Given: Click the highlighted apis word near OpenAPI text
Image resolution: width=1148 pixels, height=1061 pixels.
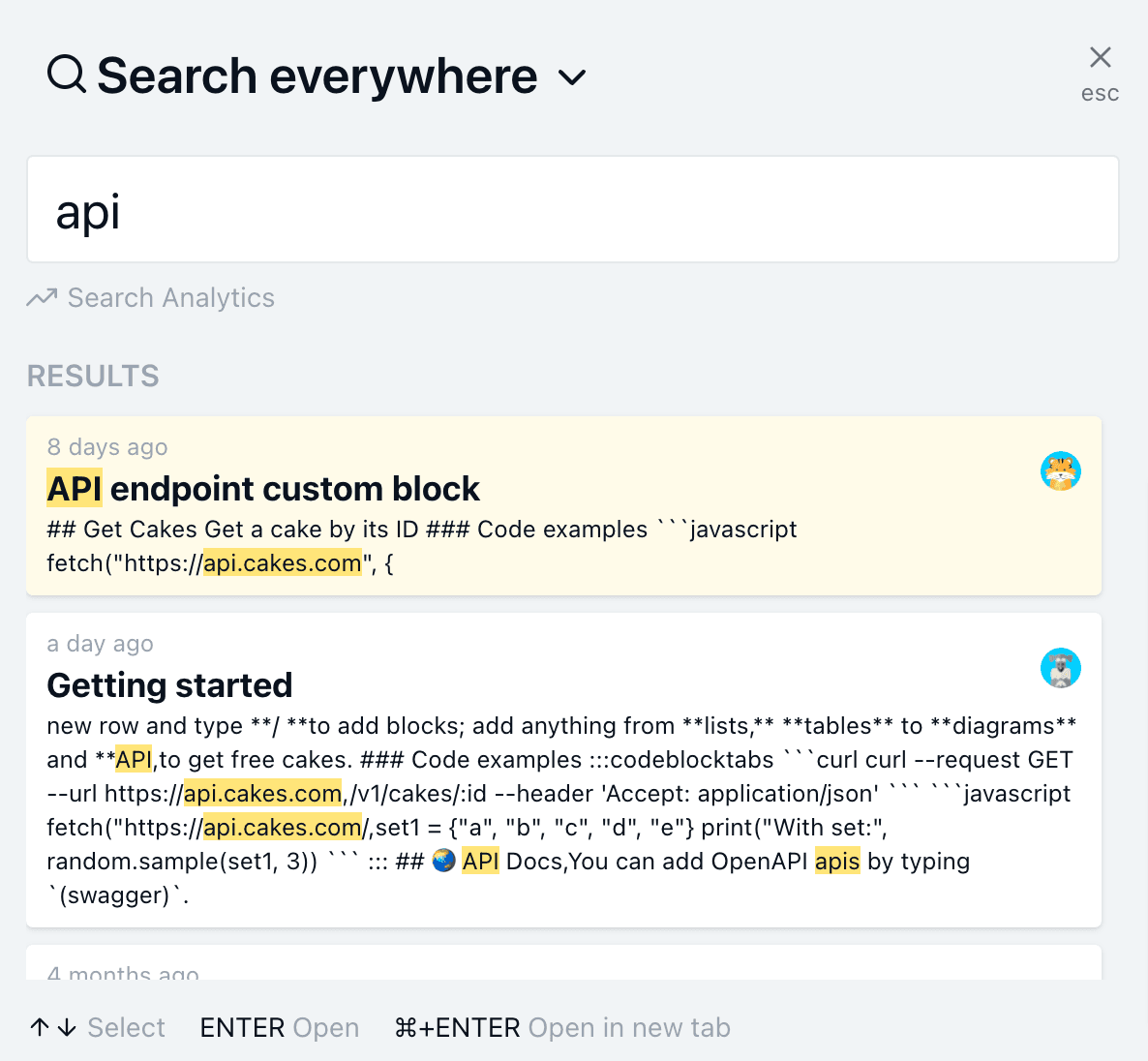Looking at the screenshot, I should (x=836, y=861).
